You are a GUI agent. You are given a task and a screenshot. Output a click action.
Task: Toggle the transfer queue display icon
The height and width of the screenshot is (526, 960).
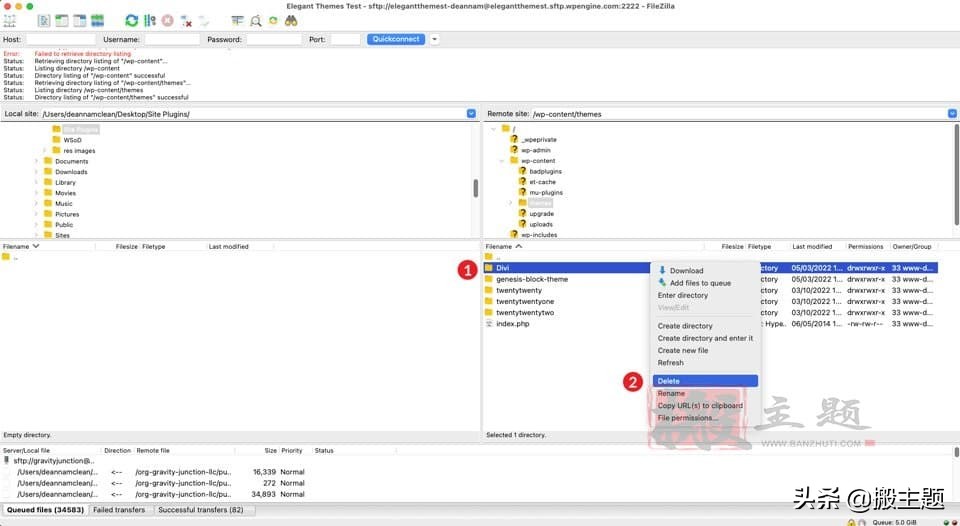point(97,20)
